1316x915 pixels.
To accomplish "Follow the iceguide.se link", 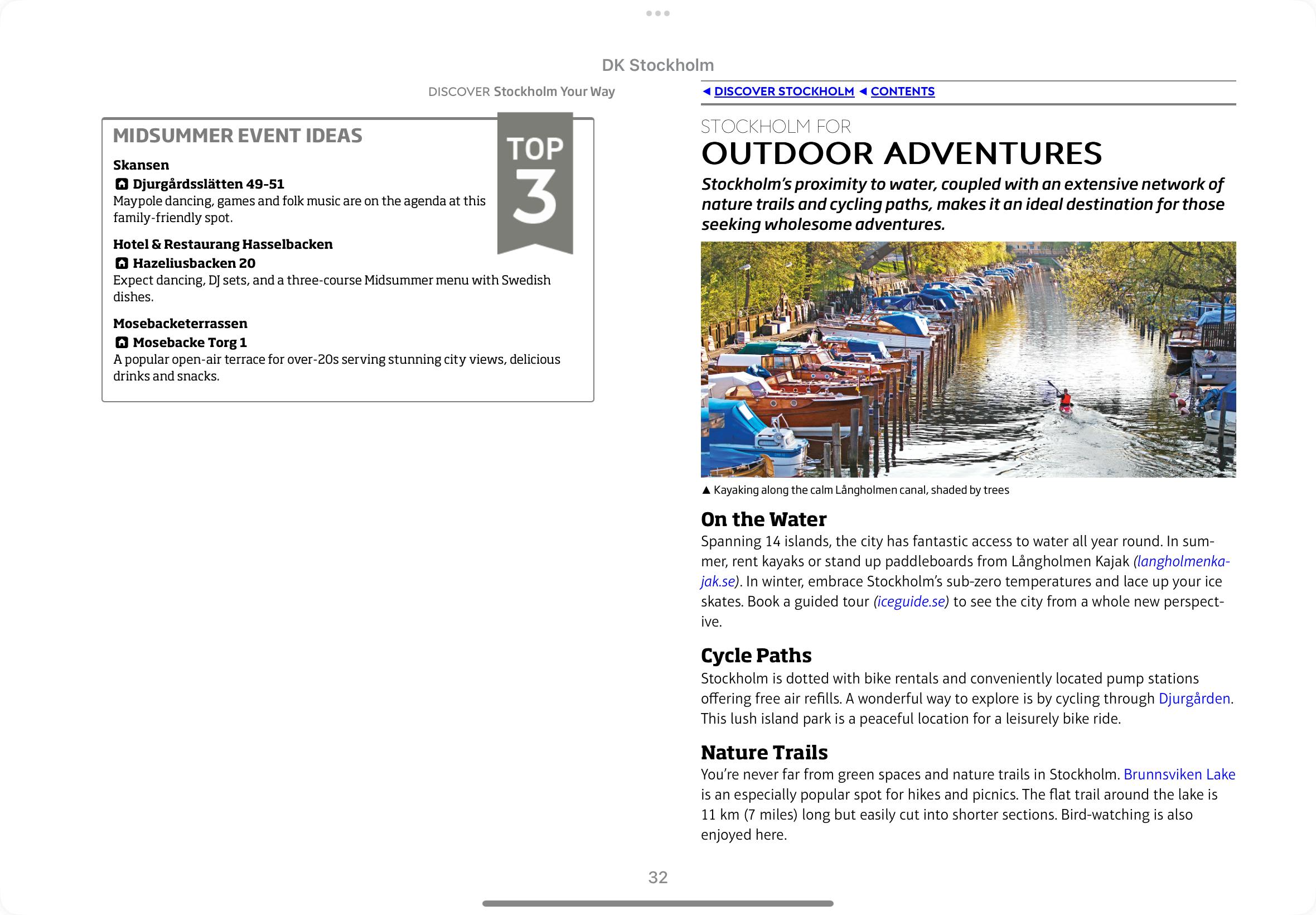I will pyautogui.click(x=911, y=601).
